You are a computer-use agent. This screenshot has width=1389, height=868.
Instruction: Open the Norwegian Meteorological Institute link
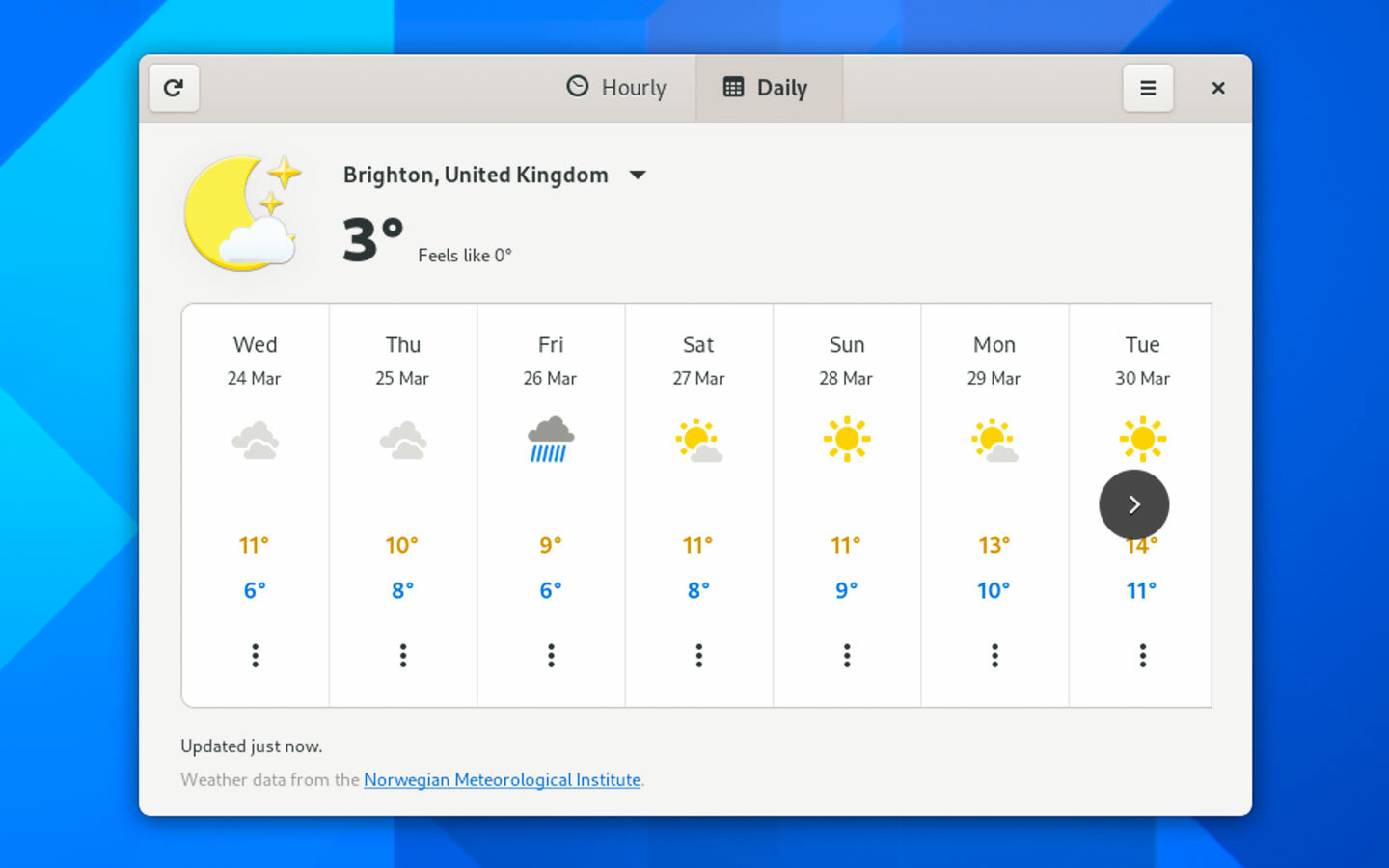(x=502, y=779)
